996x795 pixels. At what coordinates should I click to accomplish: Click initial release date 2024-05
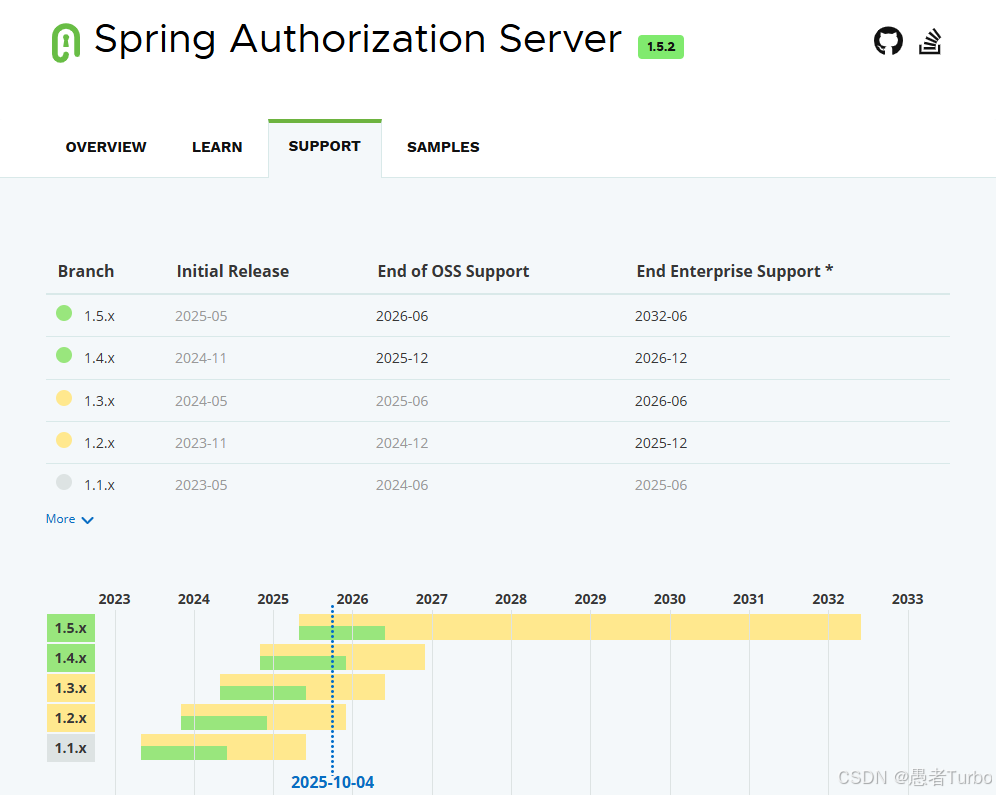pos(201,401)
